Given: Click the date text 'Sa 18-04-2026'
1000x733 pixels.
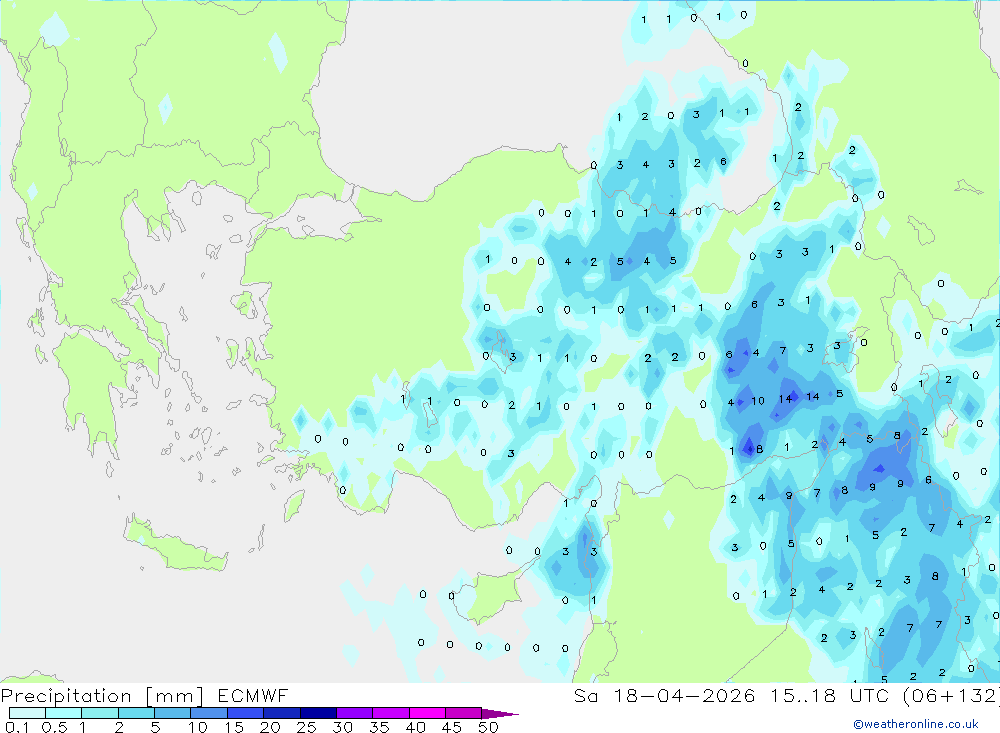Looking at the screenshot, I should coord(664,696).
